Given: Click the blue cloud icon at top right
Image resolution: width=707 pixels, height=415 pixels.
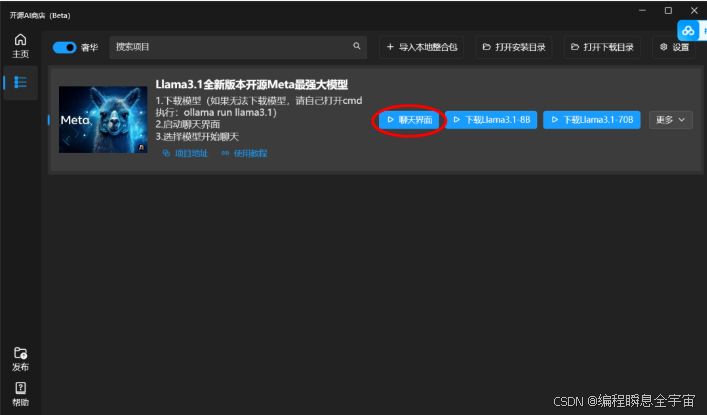Looking at the screenshot, I should pyautogui.click(x=689, y=31).
